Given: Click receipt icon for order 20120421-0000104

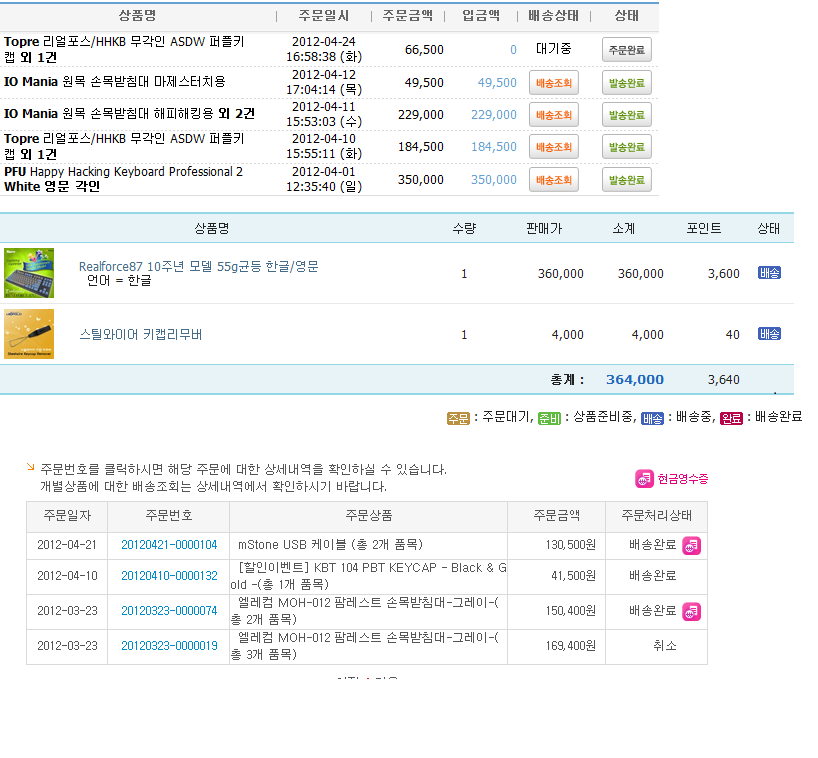Looking at the screenshot, I should [x=691, y=546].
